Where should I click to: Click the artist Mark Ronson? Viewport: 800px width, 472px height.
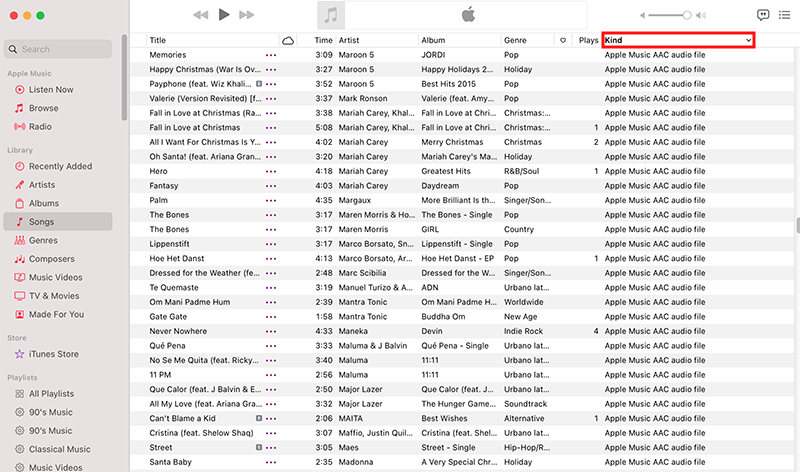[363, 98]
